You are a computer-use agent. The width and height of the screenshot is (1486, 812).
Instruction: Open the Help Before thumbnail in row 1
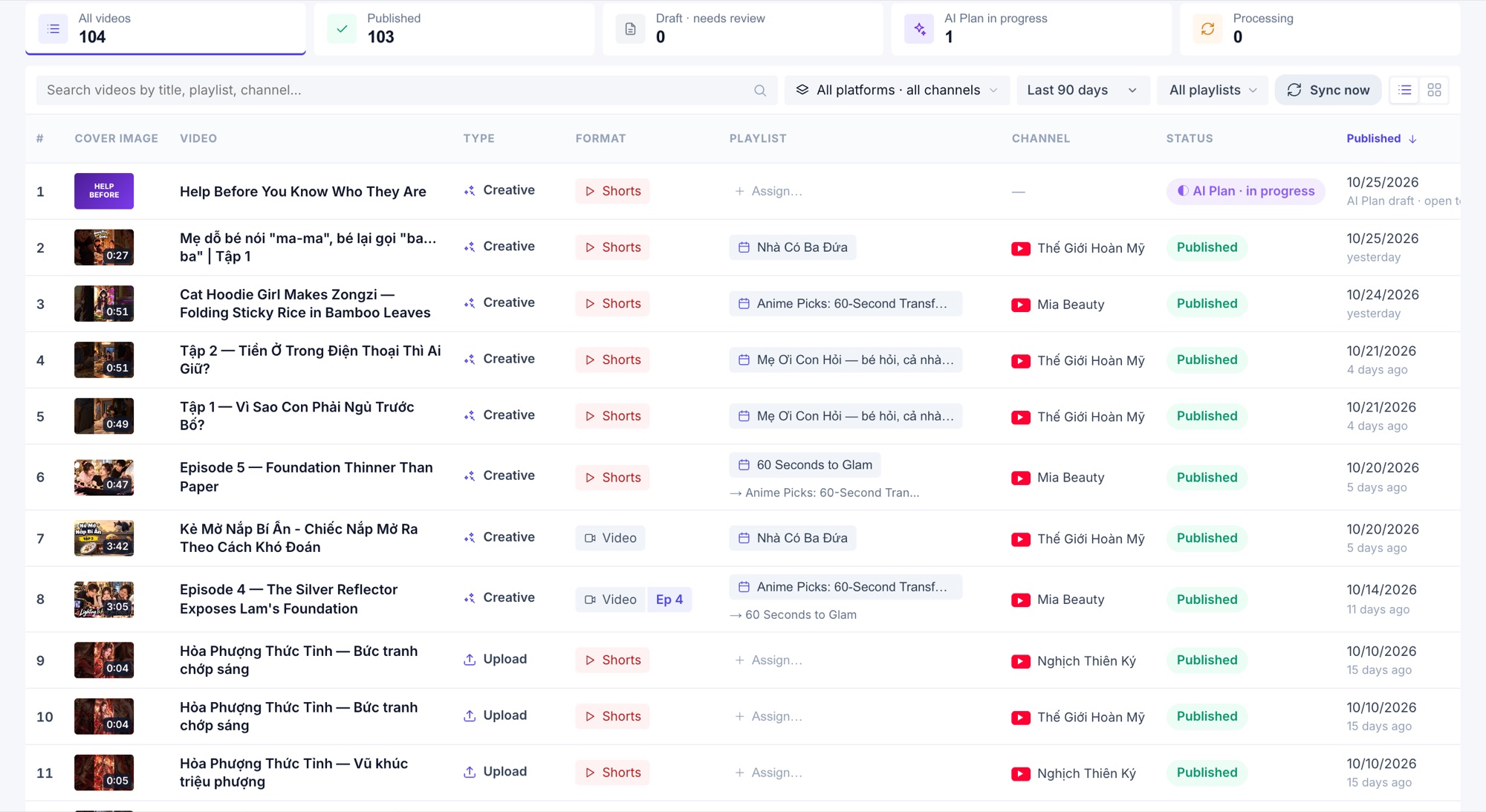click(104, 191)
